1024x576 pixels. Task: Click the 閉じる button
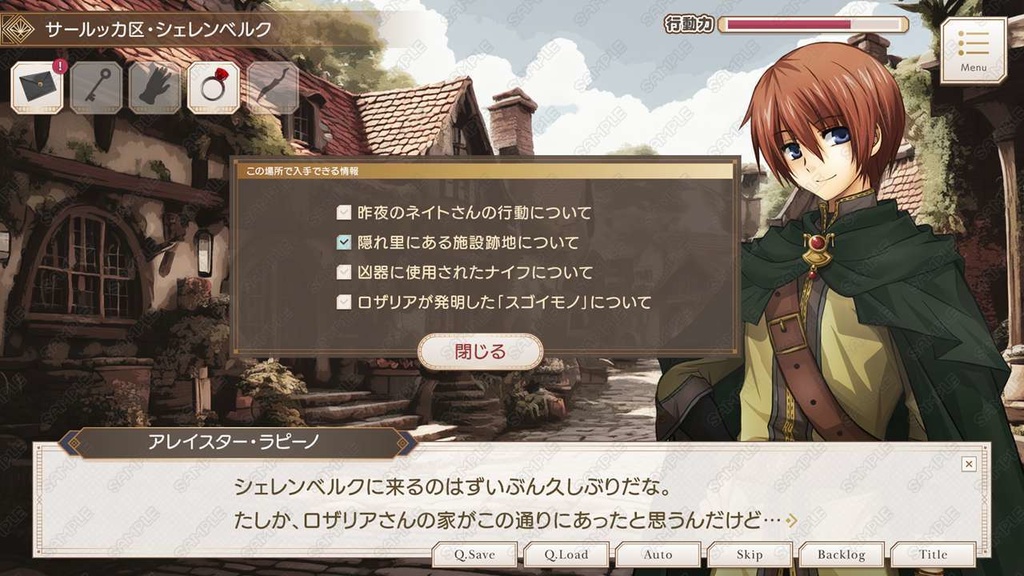[x=481, y=351]
